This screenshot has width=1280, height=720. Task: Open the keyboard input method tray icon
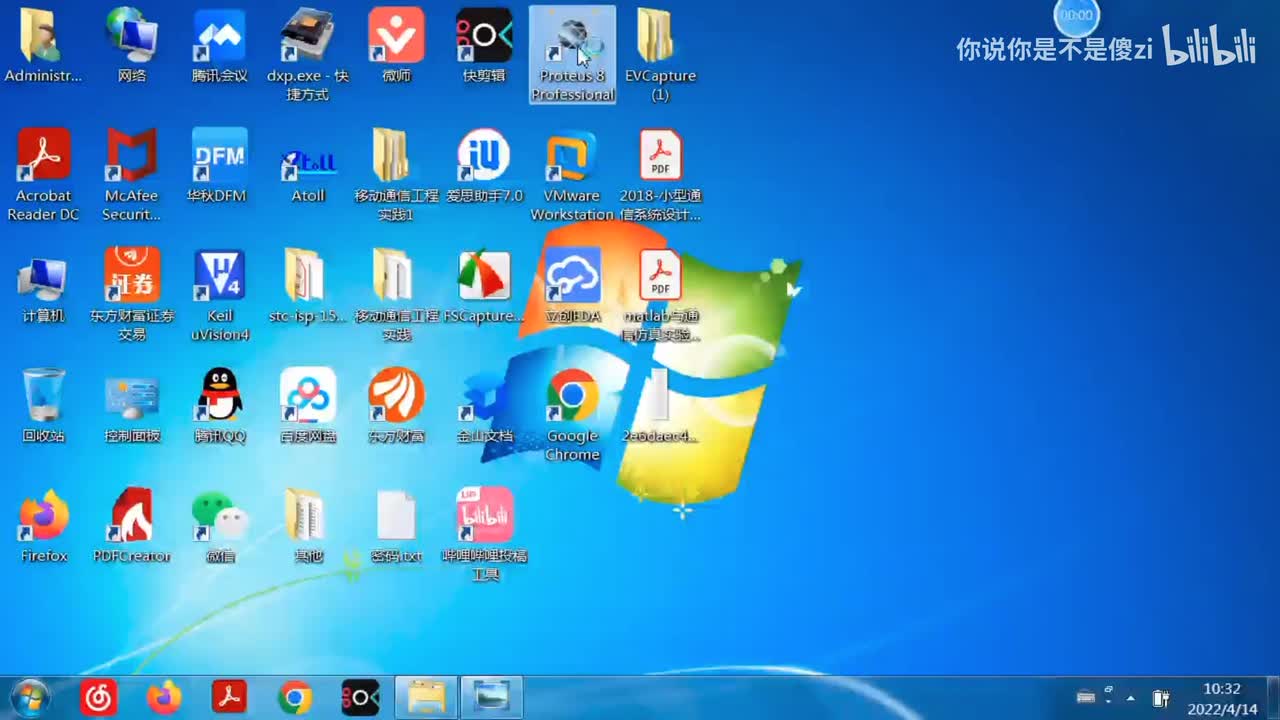click(x=1086, y=697)
